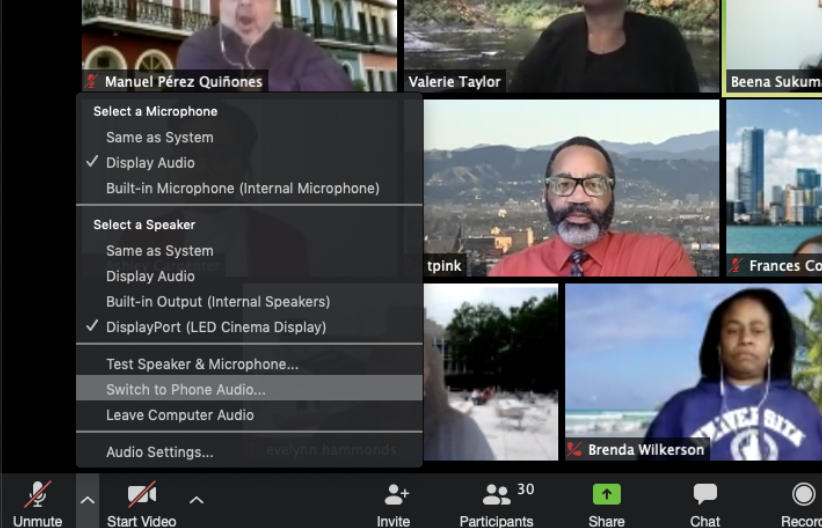Screen dimensions: 822x528
Task: Click the green Share screen button
Action: [x=607, y=494]
